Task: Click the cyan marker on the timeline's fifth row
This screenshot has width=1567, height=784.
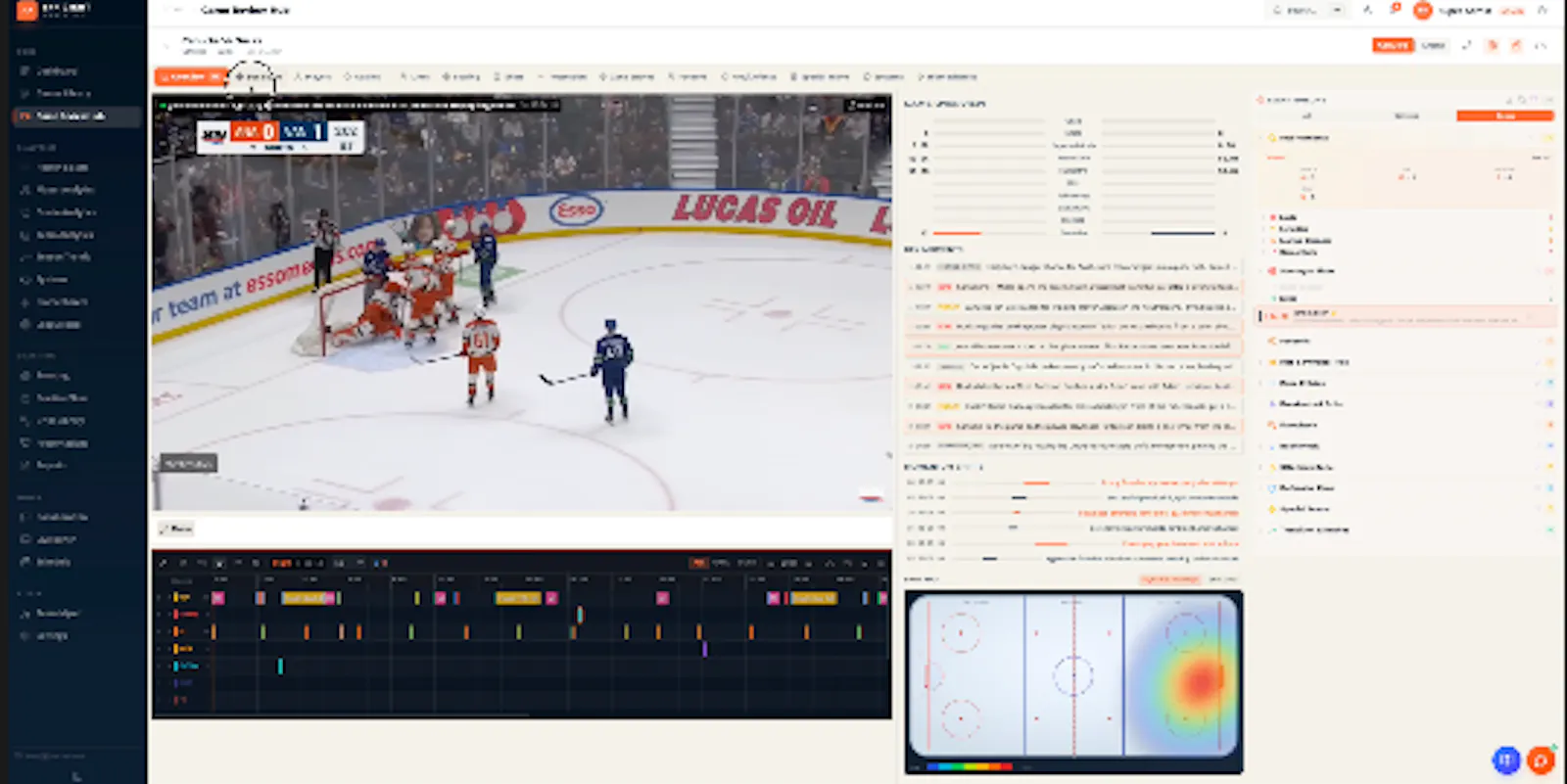Action: (280, 666)
